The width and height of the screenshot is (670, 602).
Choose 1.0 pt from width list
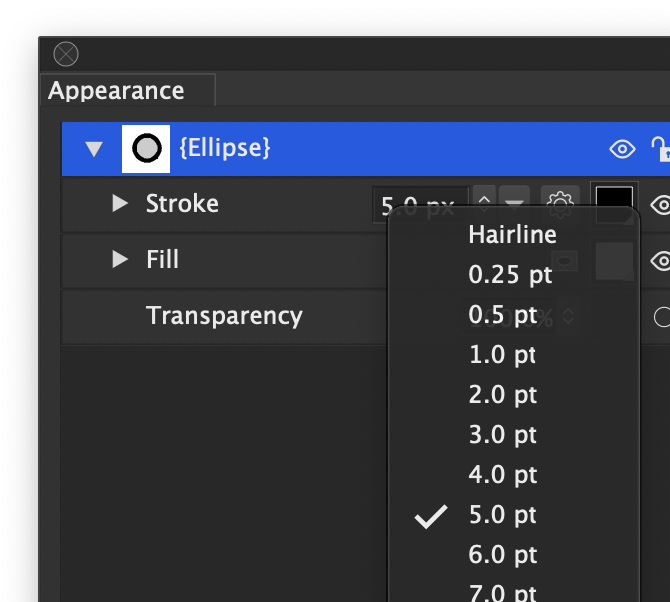pyautogui.click(x=502, y=355)
